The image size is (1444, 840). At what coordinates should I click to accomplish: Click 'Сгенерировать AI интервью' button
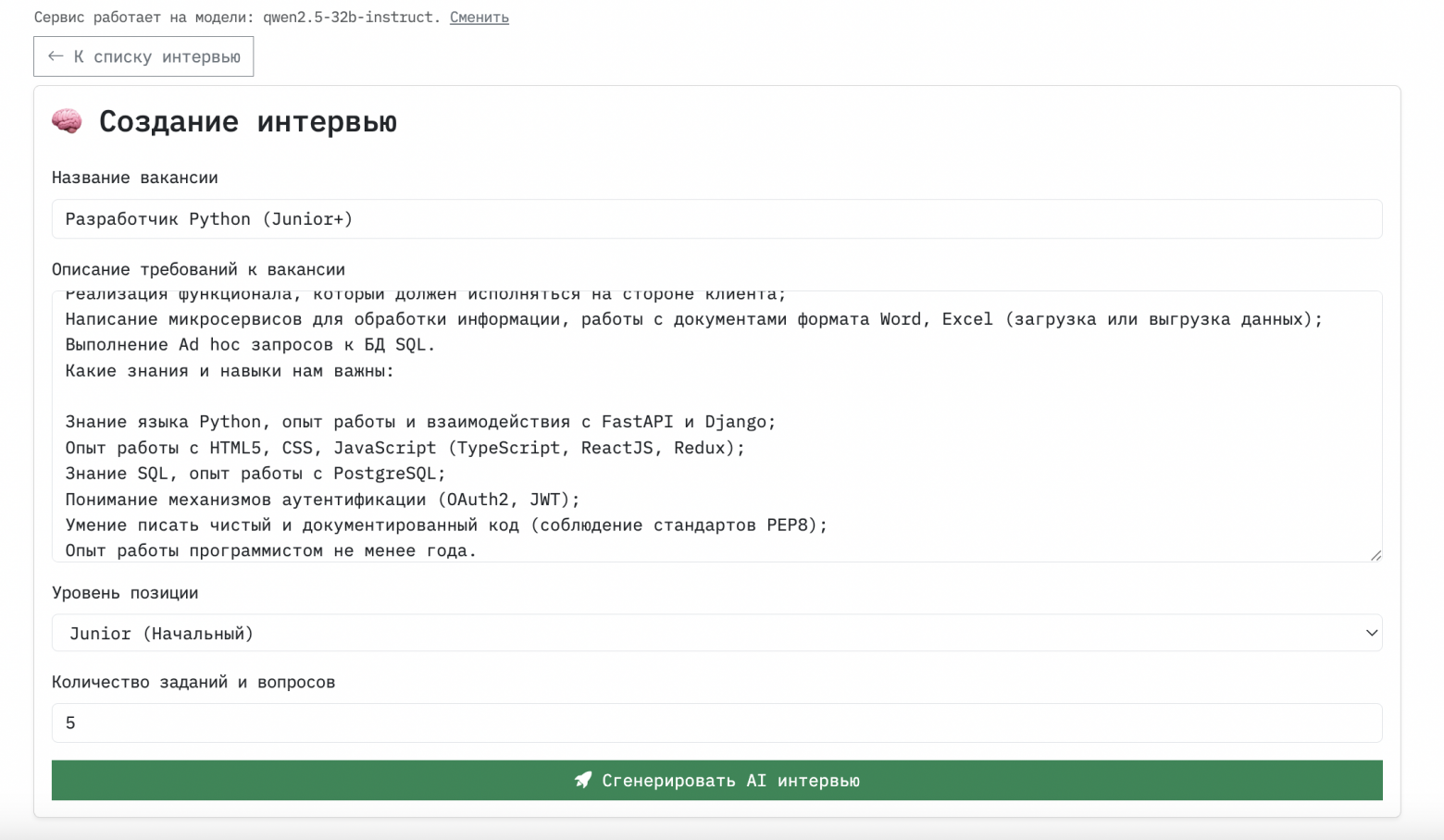point(717,780)
